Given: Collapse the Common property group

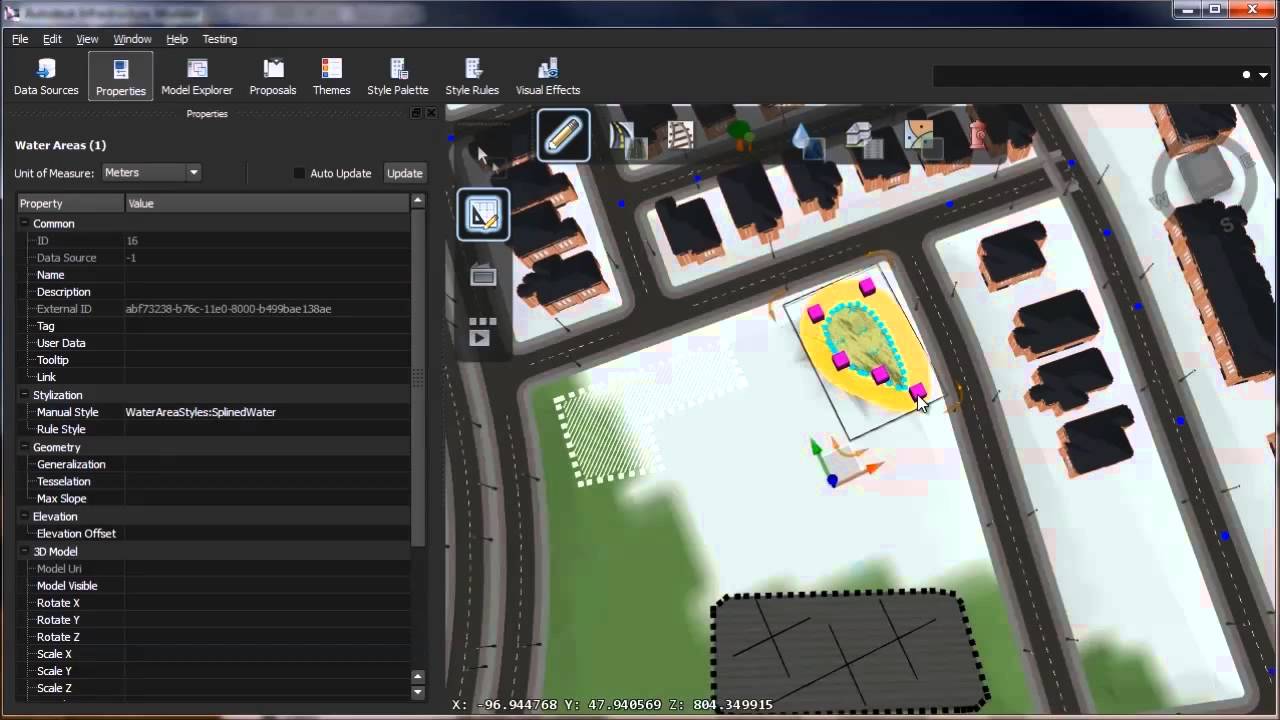Looking at the screenshot, I should (x=23, y=223).
